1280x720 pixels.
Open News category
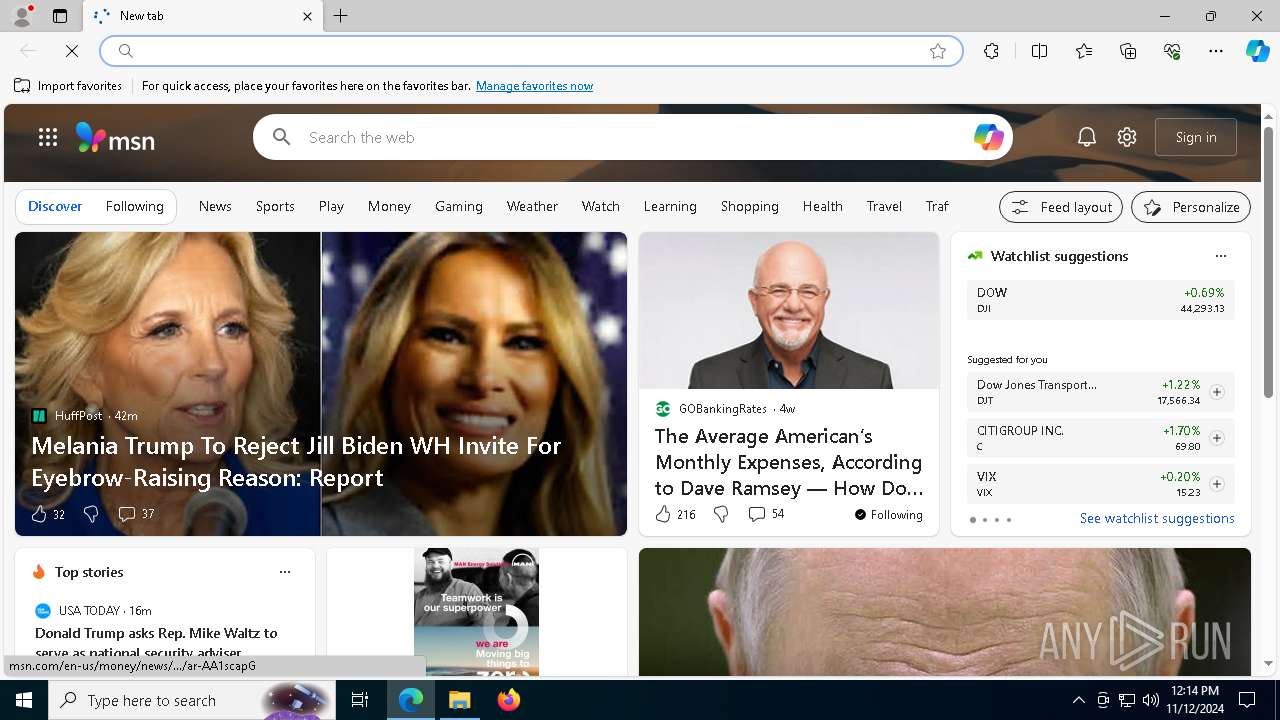[215, 207]
